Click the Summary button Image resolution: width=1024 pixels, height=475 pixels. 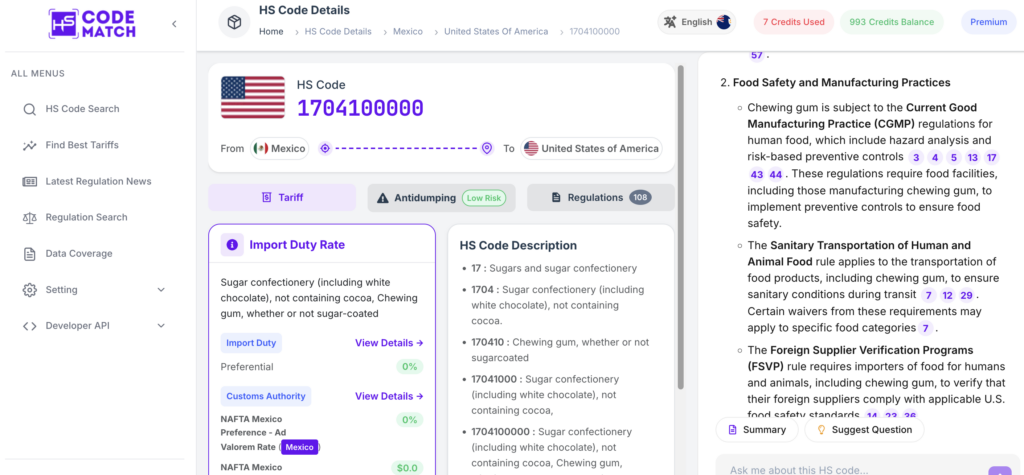pos(757,430)
